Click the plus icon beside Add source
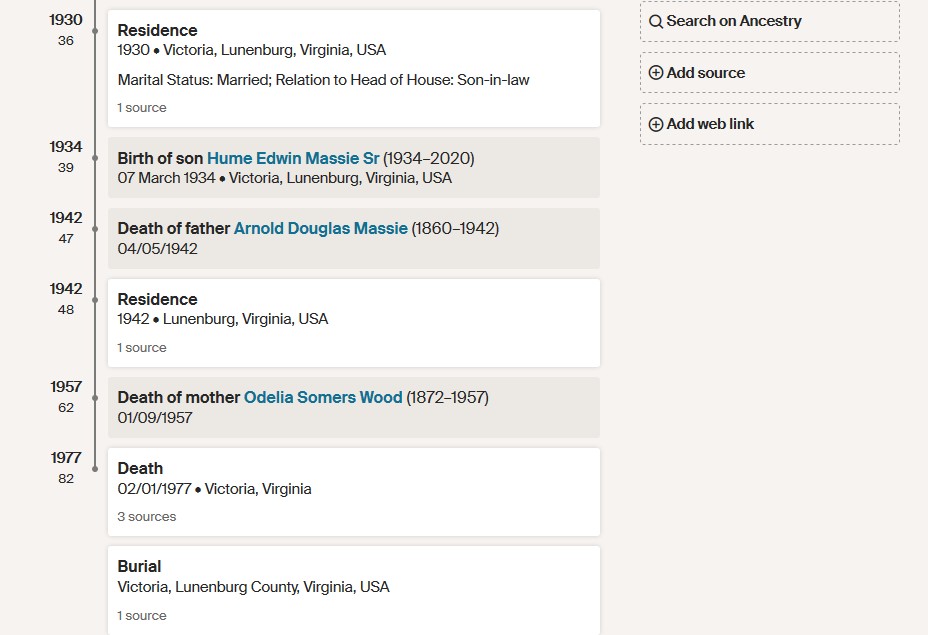The image size is (928, 635). (x=656, y=73)
